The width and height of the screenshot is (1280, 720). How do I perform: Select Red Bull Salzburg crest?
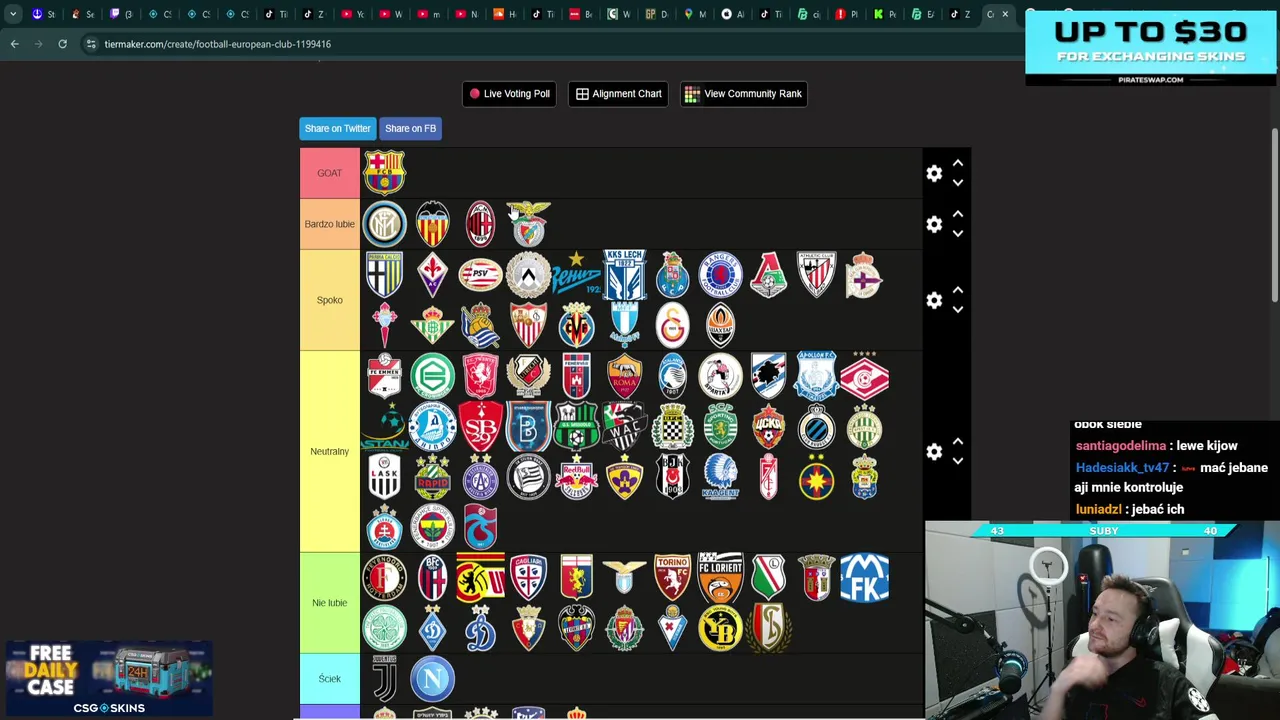coord(576,477)
